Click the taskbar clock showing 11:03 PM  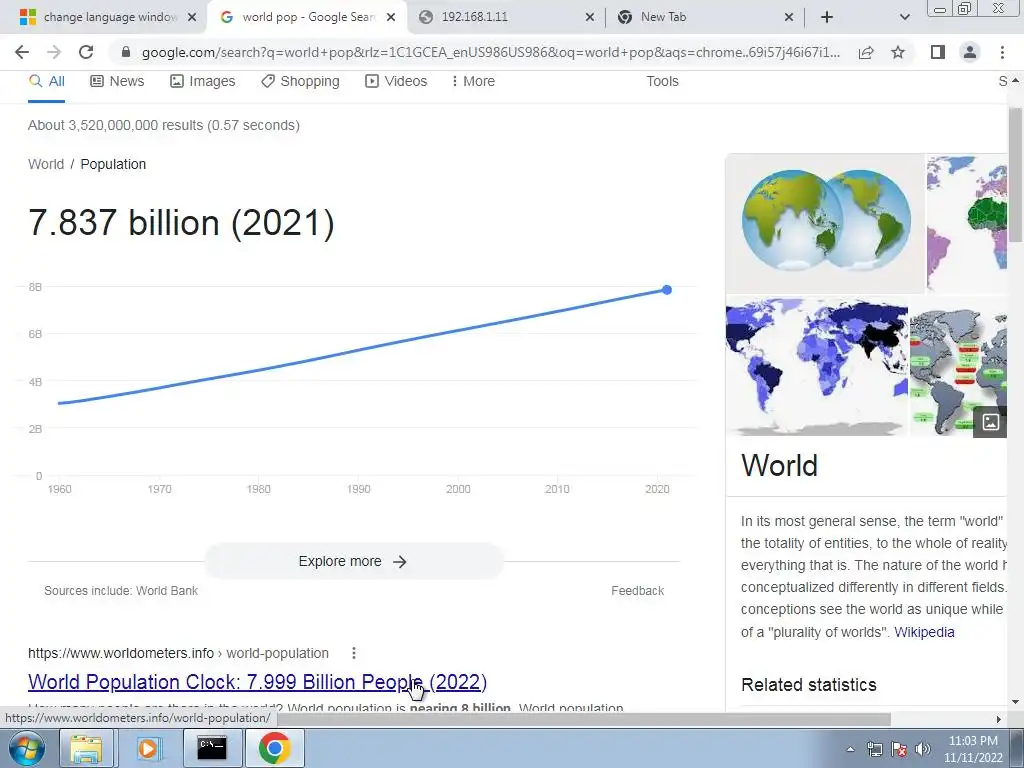point(972,749)
